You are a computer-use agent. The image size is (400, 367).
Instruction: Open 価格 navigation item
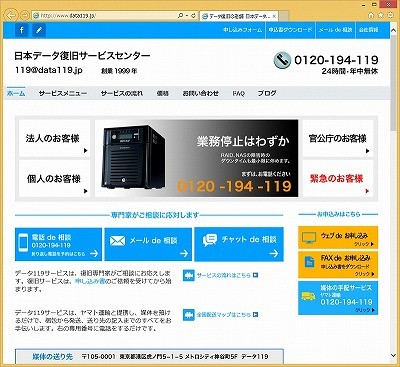[163, 94]
